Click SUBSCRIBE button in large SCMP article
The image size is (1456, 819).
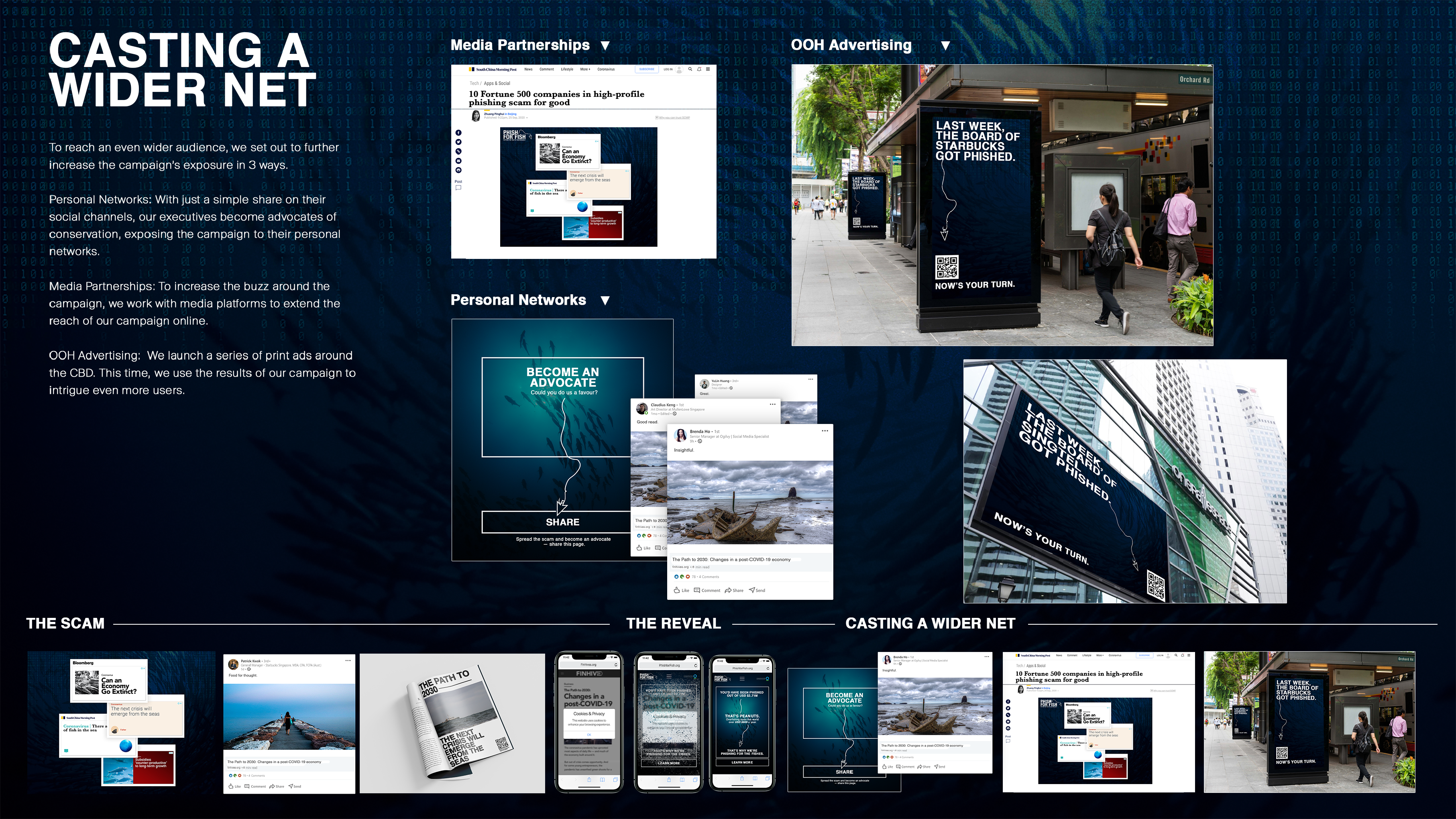(x=647, y=69)
